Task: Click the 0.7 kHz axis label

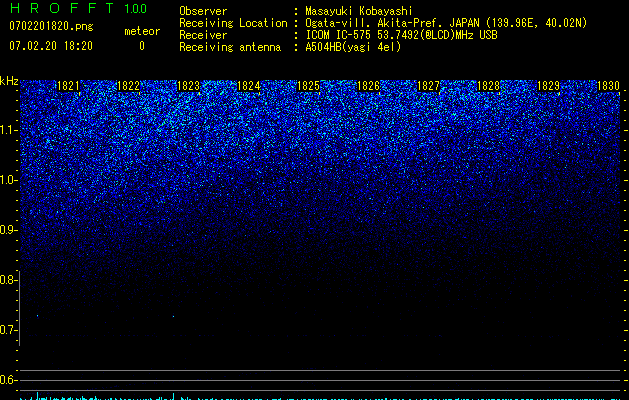Action: click(x=8, y=330)
